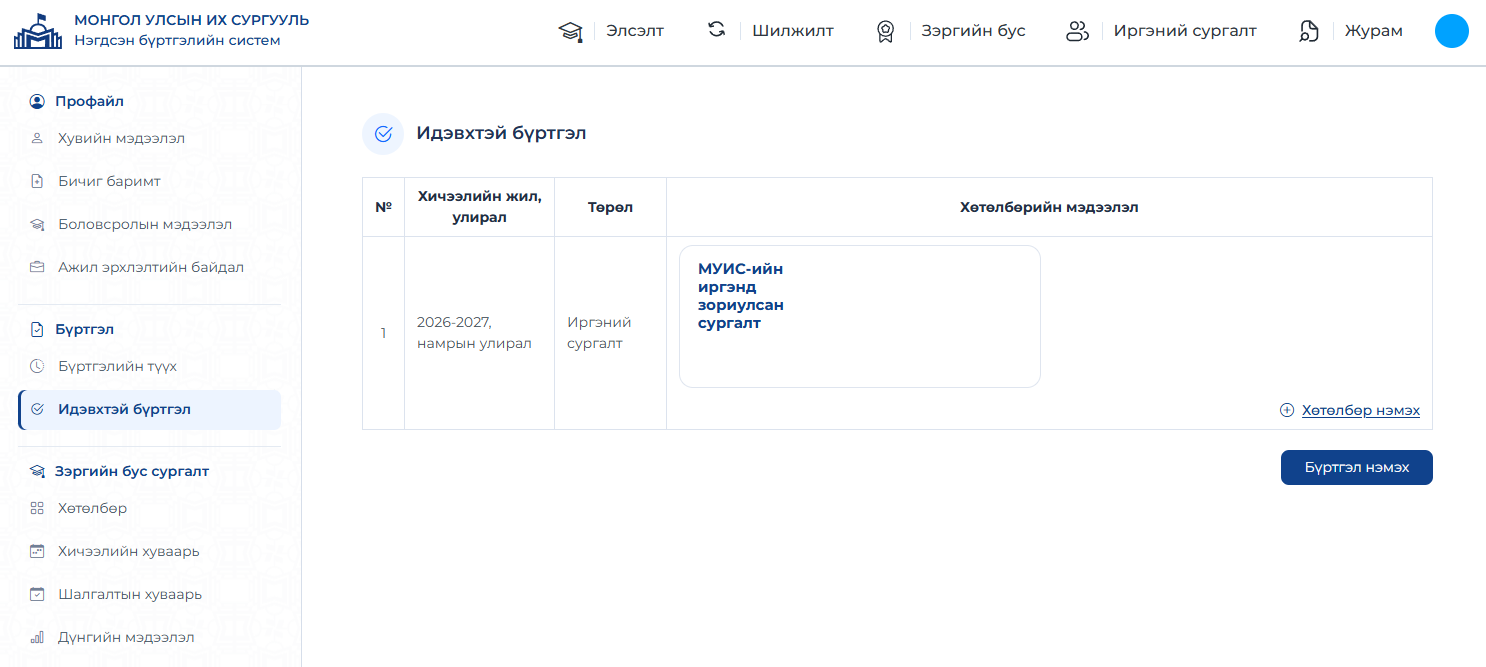Viewport: 1486px width, 667px height.
Task: Open the МУИС-ийн иргэнд зориулсан сургалт card
Action: point(860,316)
